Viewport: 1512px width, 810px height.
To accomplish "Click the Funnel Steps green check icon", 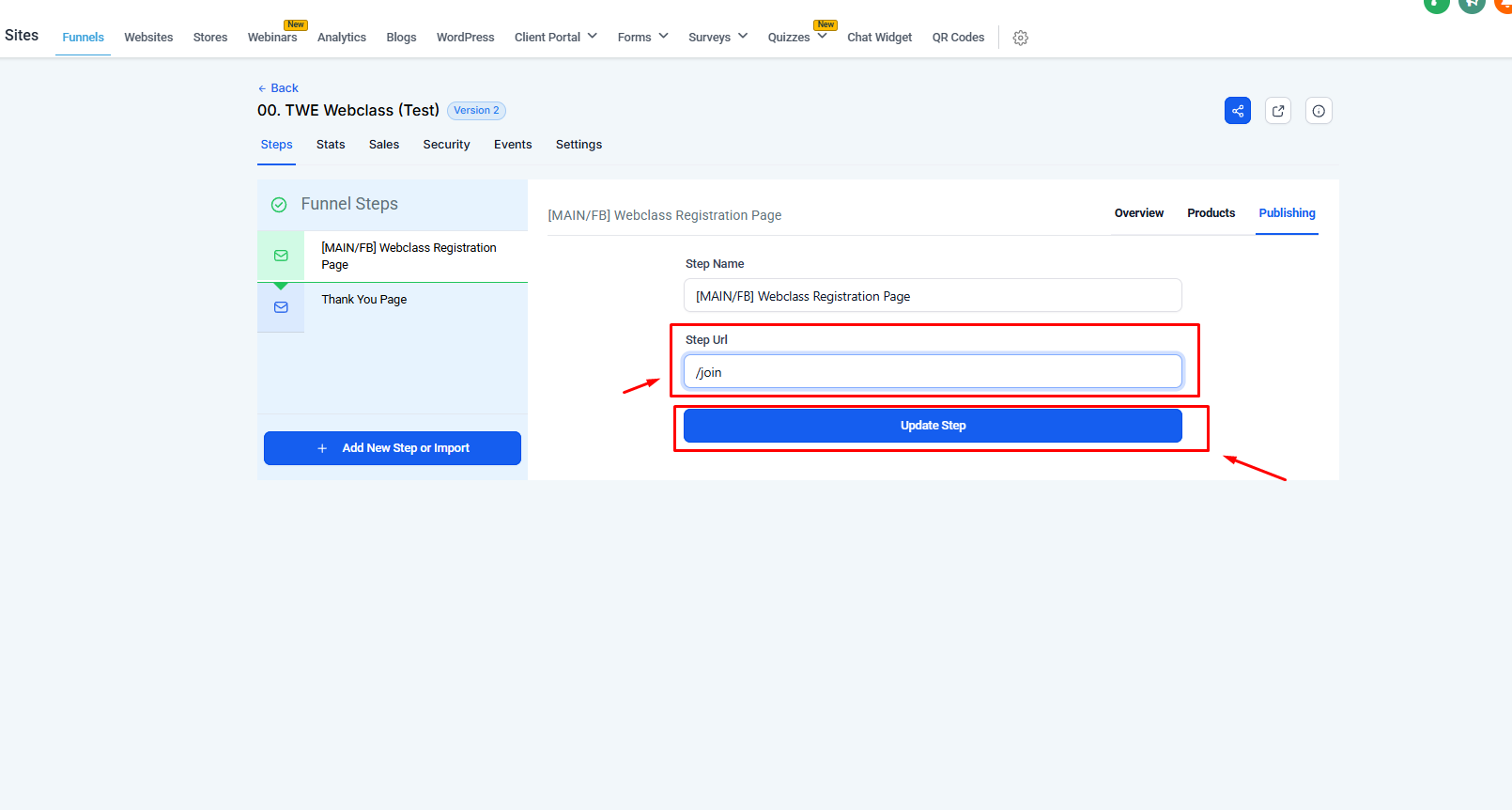I will pos(279,205).
